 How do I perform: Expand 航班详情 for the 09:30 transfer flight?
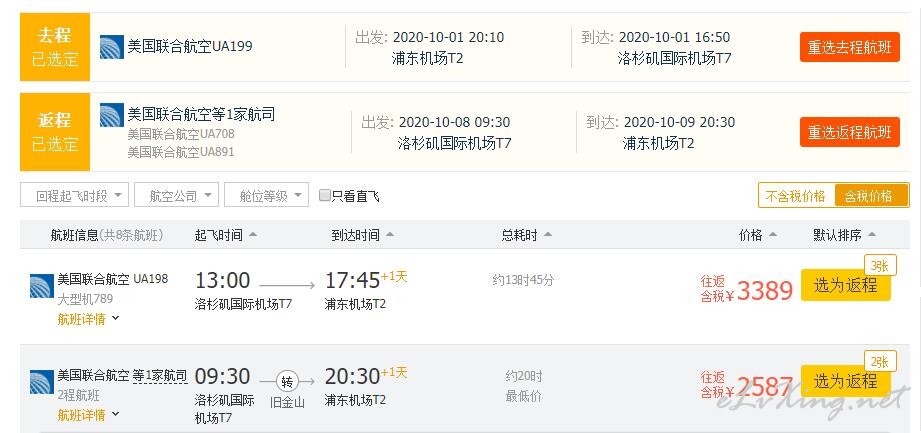click(88, 415)
